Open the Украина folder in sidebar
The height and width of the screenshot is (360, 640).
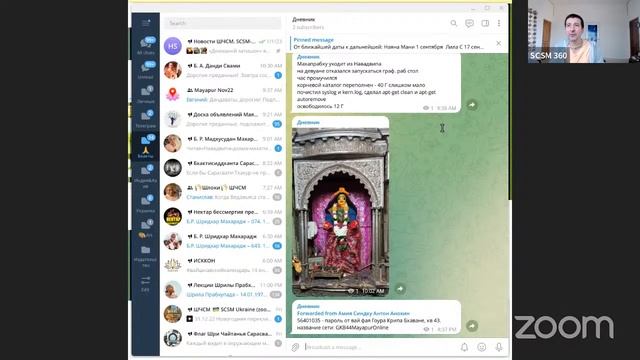point(146,204)
